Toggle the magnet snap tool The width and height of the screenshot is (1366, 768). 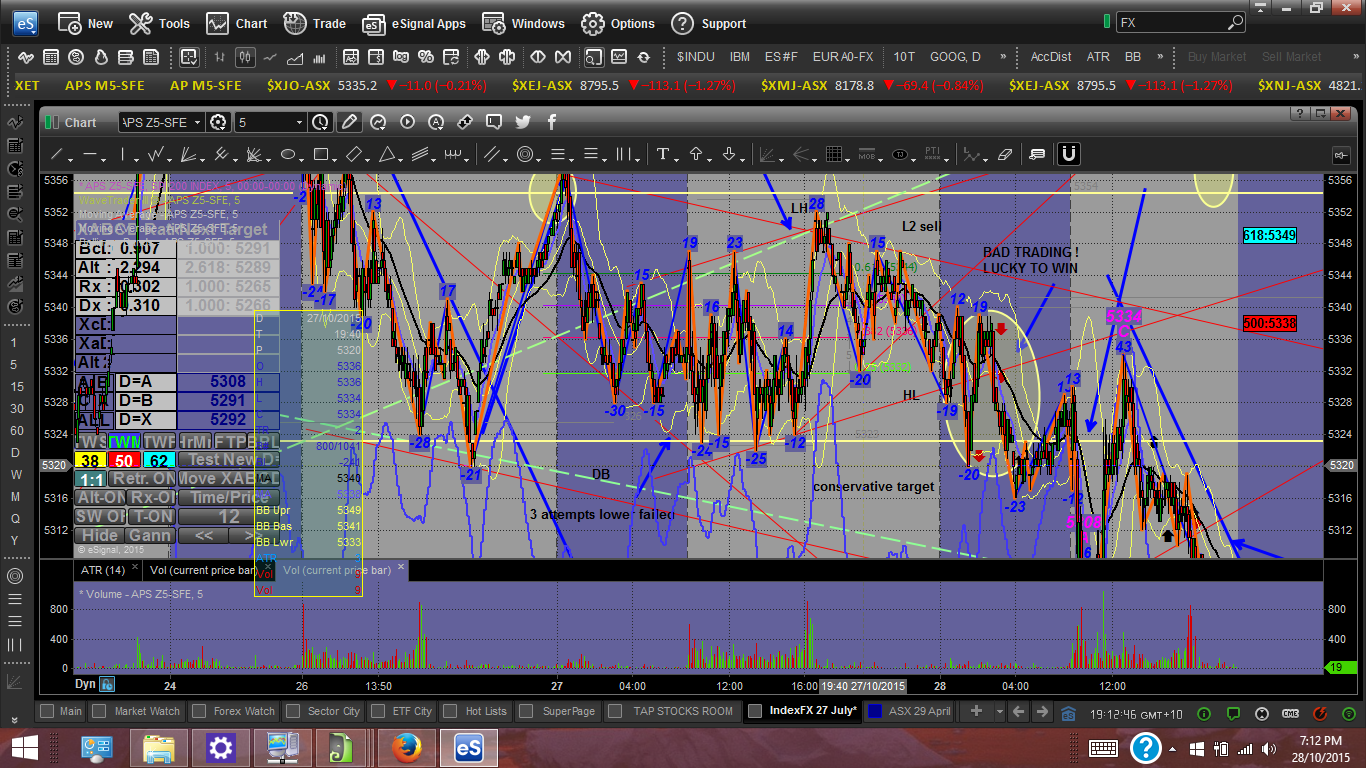click(1068, 154)
